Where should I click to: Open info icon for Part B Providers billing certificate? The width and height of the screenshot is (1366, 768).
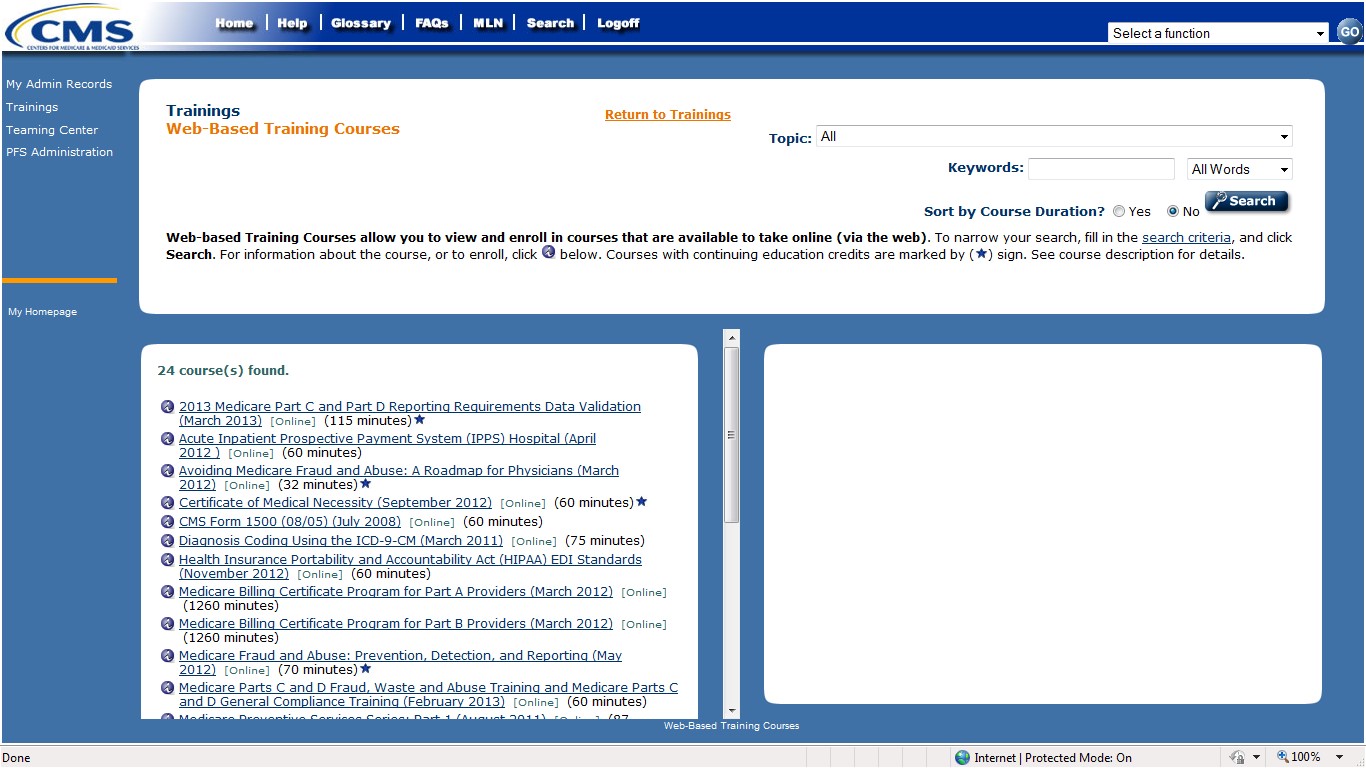tap(167, 624)
